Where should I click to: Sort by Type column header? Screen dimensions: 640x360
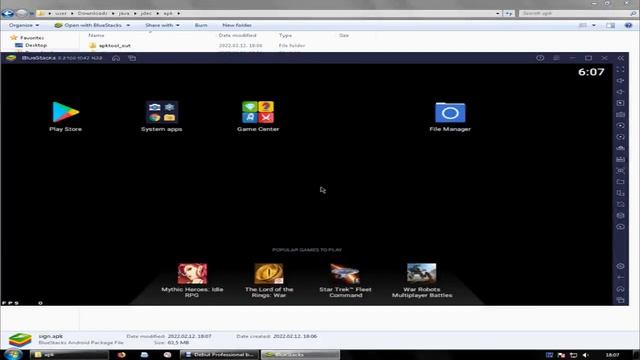[285, 36]
